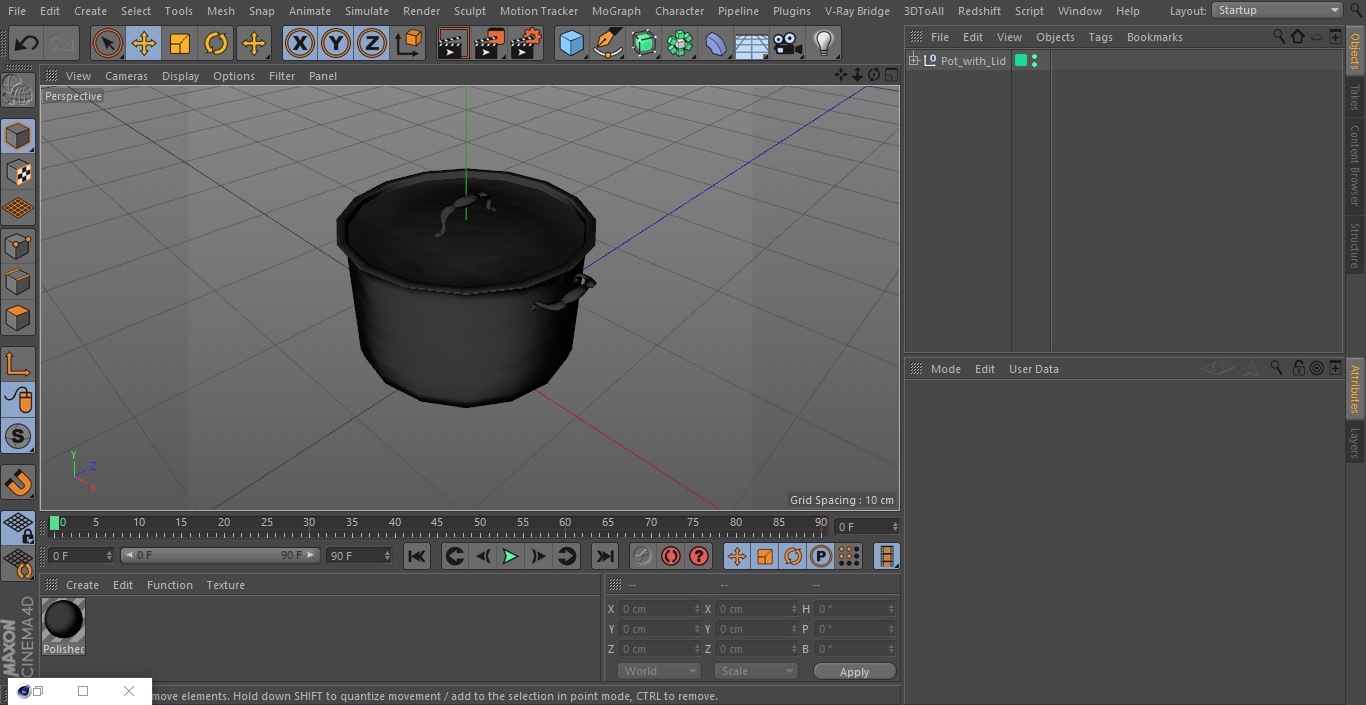Click the Make Editable icon
The height and width of the screenshot is (705, 1366).
(x=18, y=92)
